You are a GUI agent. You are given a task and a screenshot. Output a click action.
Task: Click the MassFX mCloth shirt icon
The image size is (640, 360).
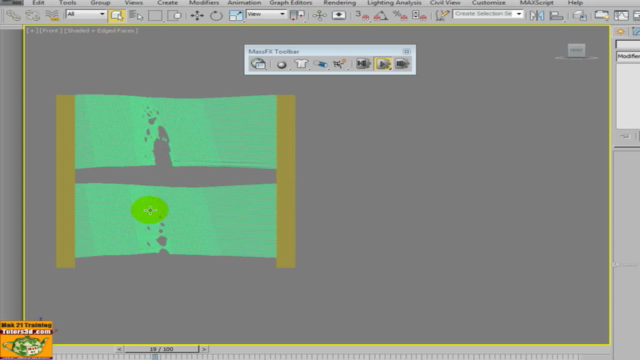click(301, 64)
